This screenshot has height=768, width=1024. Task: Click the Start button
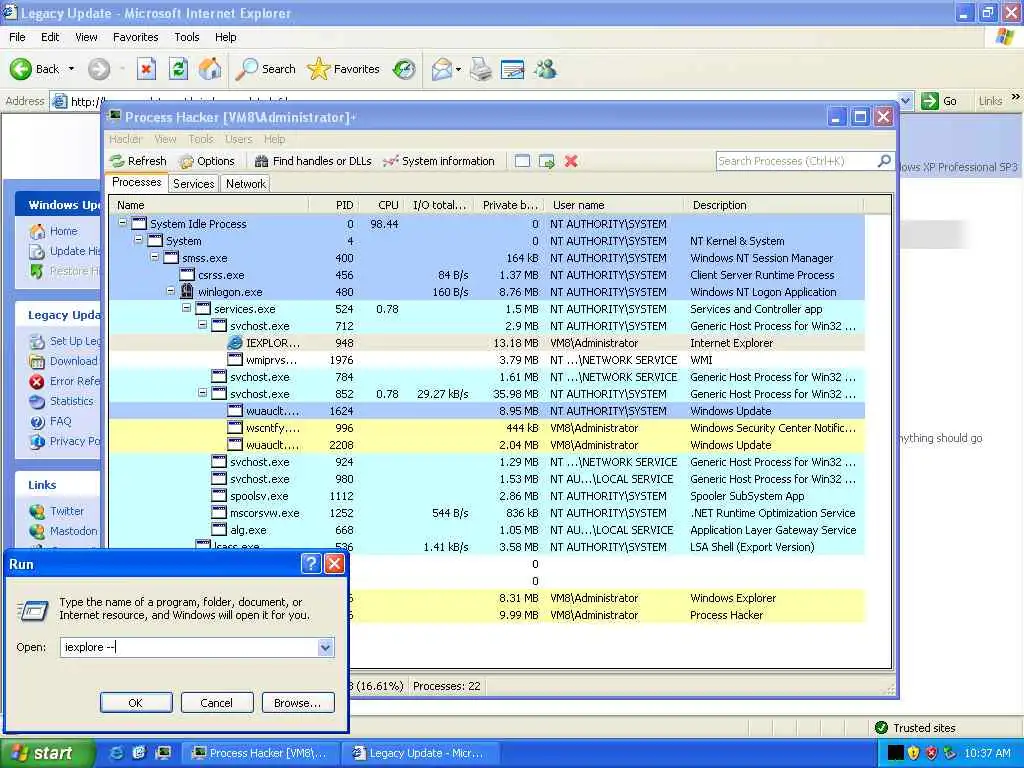coord(47,753)
